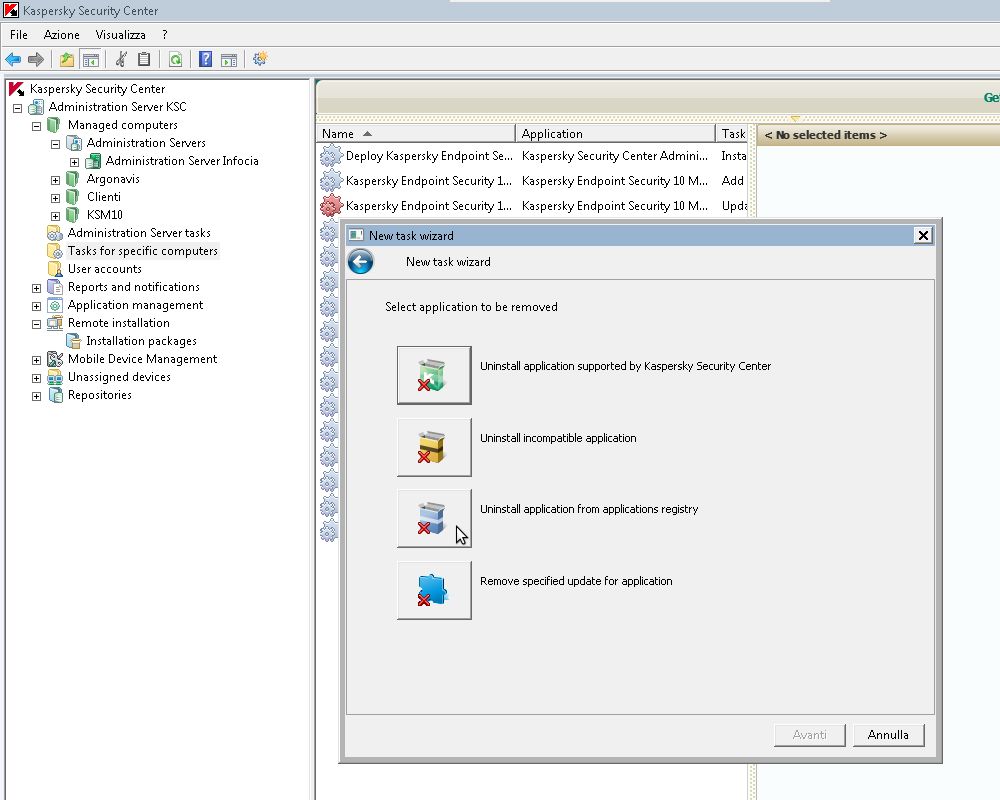Select Tasks for specific computers
Image resolution: width=1000 pixels, height=800 pixels.
point(143,251)
